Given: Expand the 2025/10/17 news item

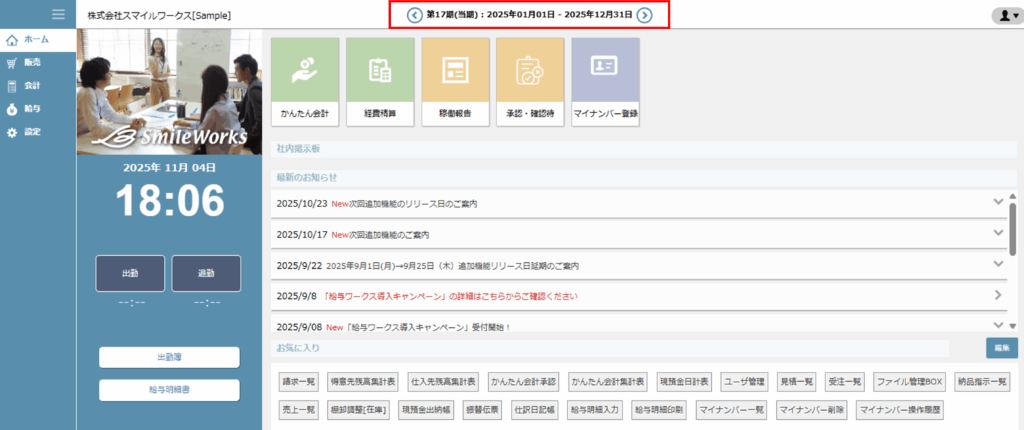Looking at the screenshot, I should tap(997, 233).
